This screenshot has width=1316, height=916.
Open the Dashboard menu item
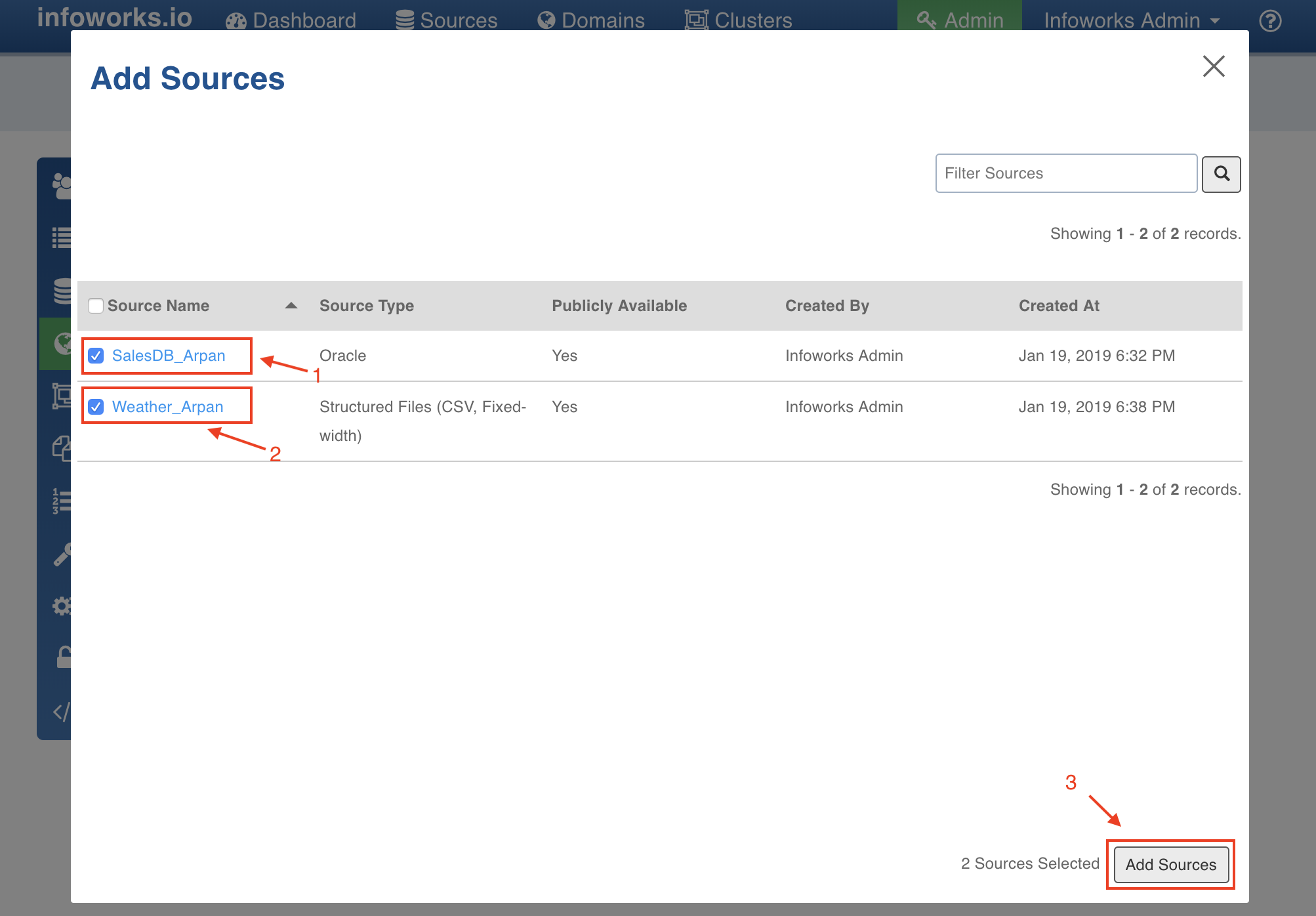(x=291, y=21)
